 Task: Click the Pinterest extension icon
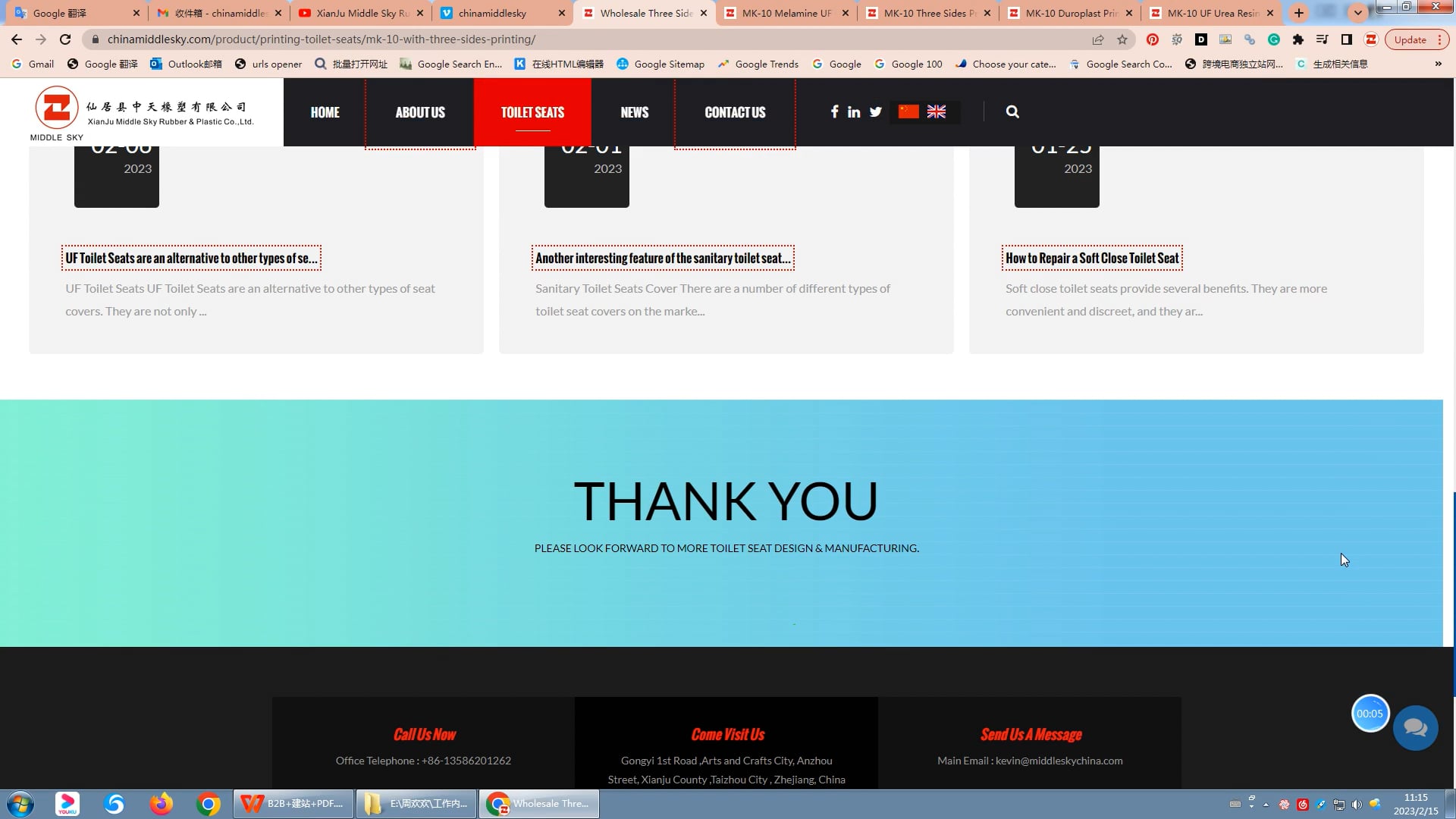pyautogui.click(x=1153, y=39)
